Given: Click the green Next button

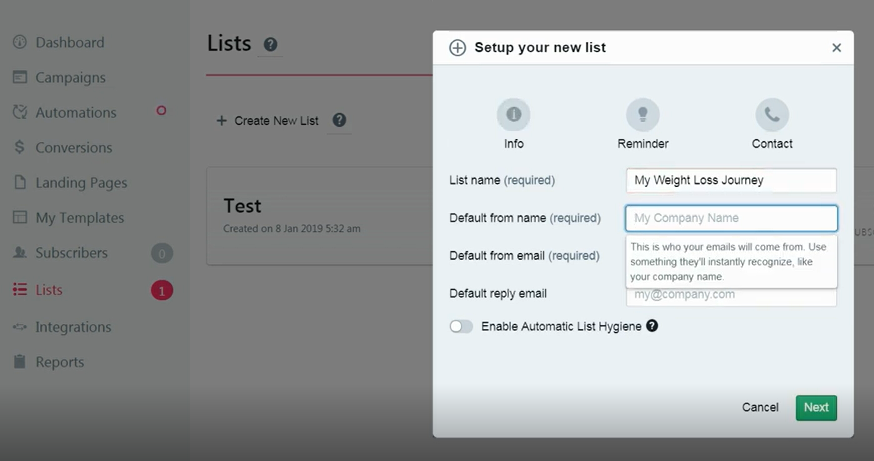Looking at the screenshot, I should point(816,407).
